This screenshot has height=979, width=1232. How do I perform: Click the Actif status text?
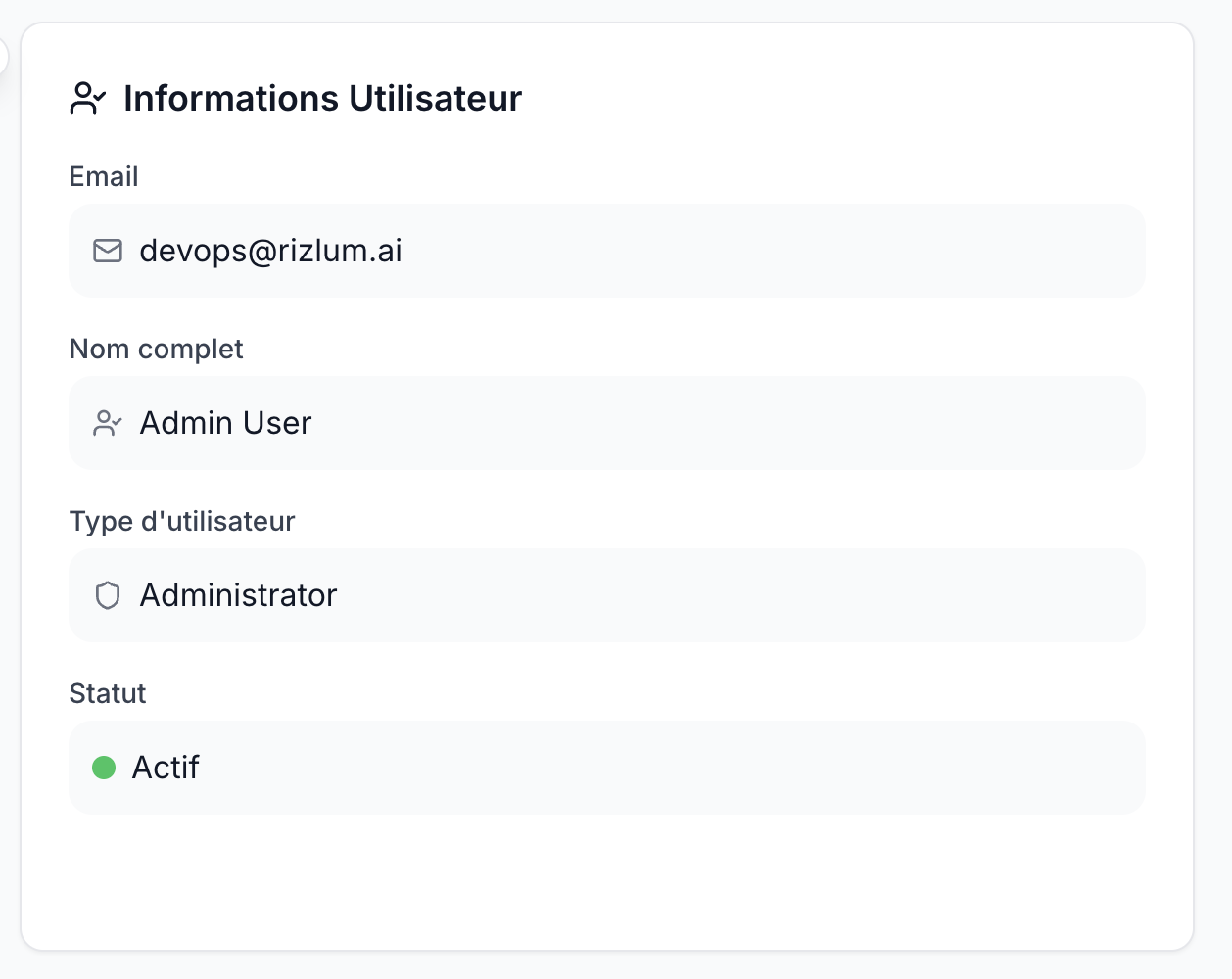point(166,768)
